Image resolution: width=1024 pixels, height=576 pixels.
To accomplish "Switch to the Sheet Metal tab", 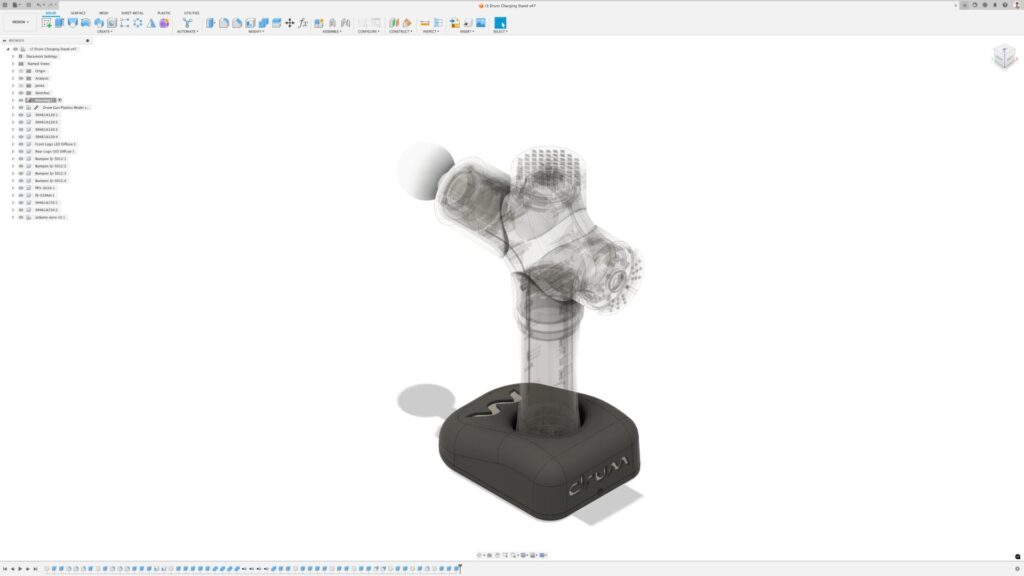I will (132, 13).
